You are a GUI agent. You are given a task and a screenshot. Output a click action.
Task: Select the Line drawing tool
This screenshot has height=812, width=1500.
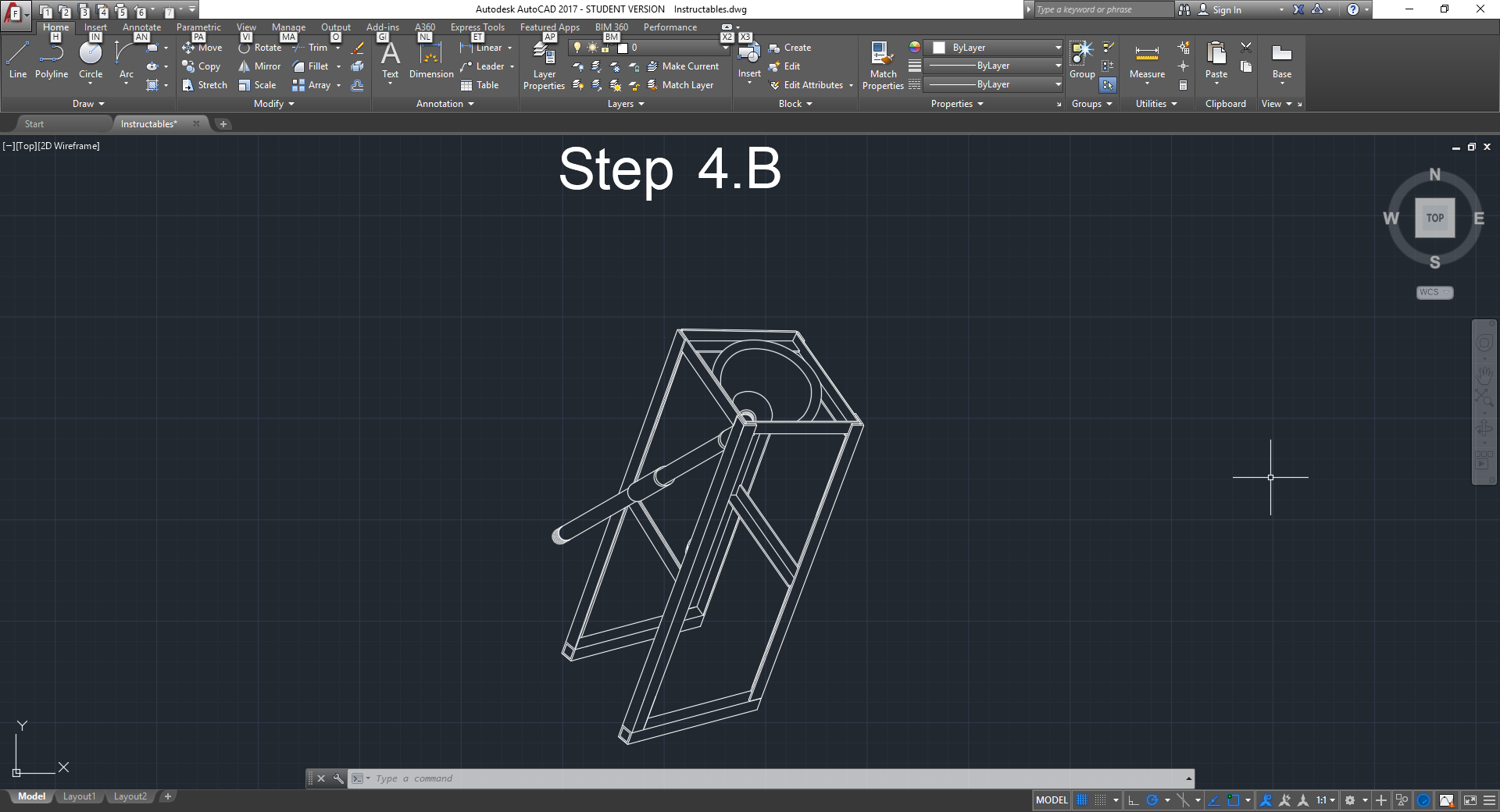pos(18,60)
